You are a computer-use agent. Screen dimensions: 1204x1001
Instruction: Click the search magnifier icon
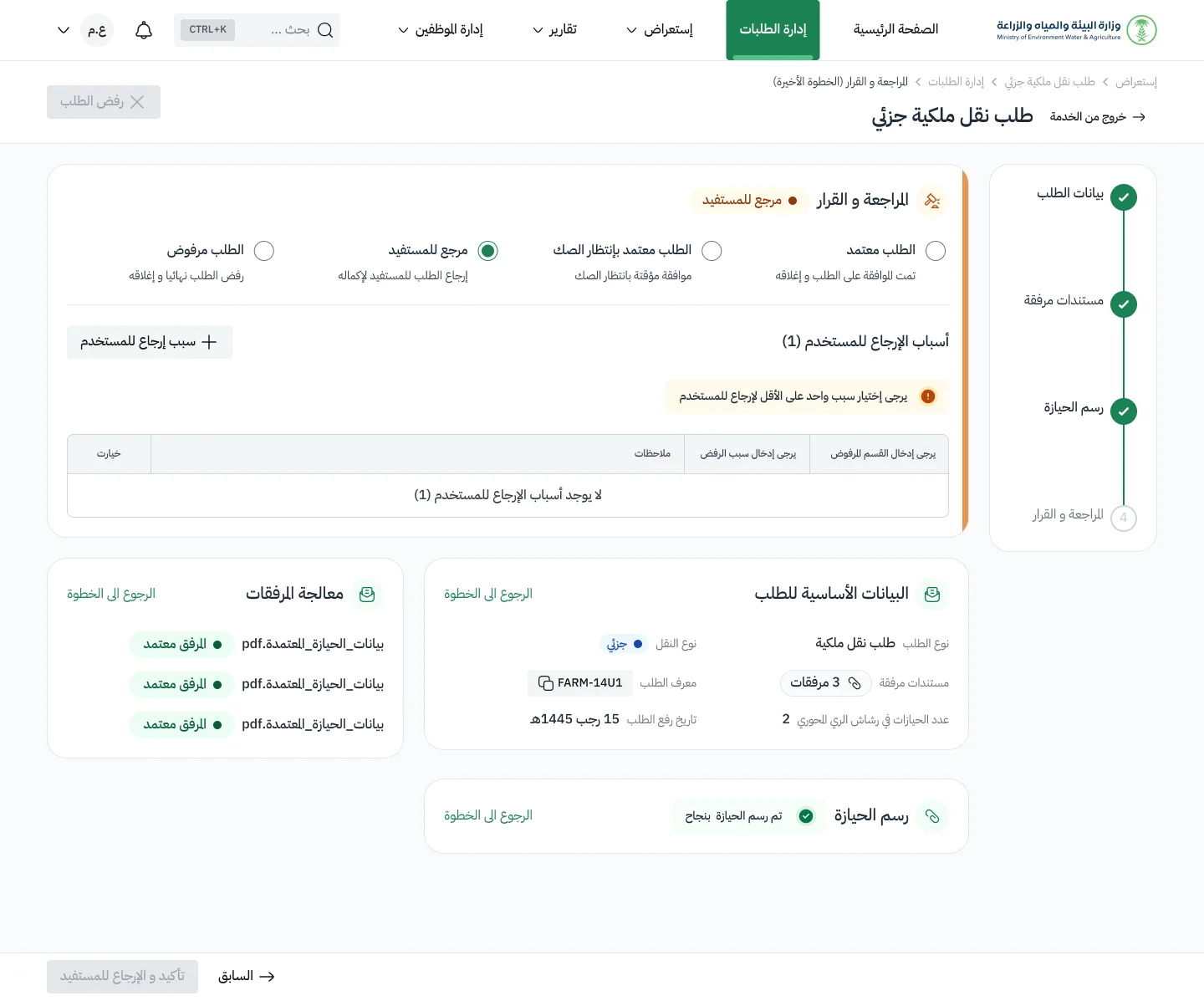325,31
